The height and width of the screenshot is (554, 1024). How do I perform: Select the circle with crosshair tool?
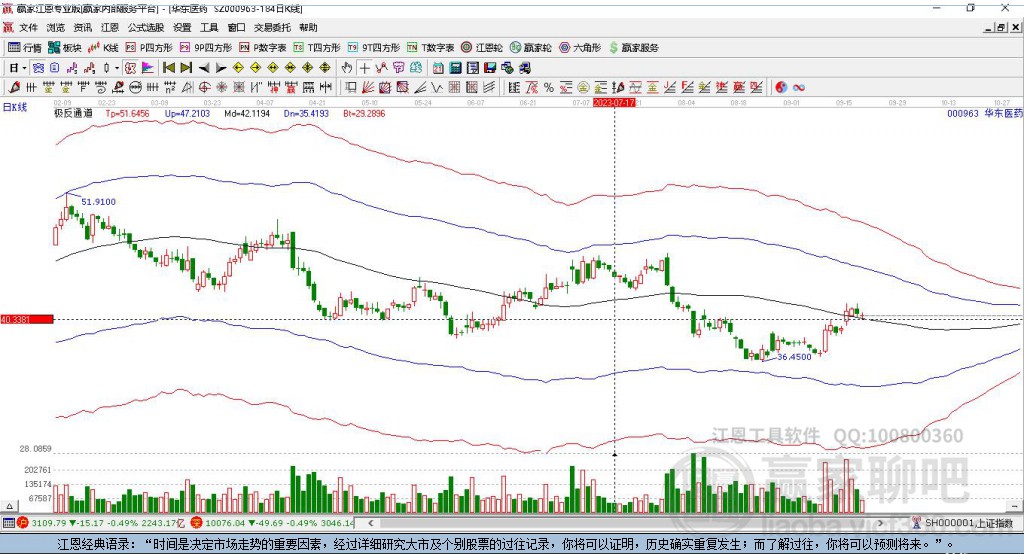[x=204, y=88]
